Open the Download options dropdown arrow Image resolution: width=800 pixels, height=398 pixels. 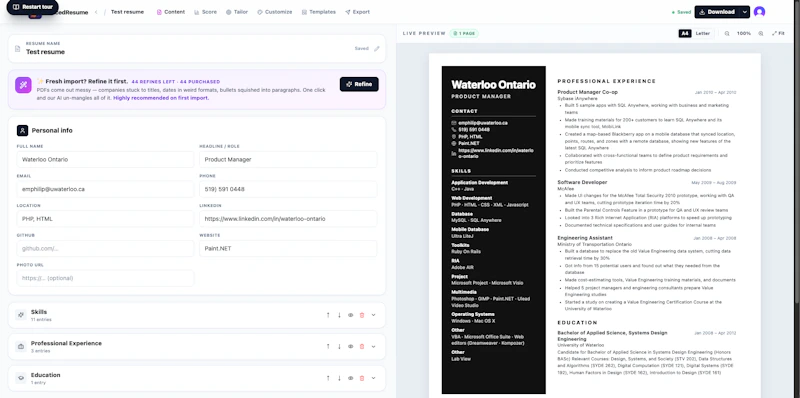[x=745, y=12]
